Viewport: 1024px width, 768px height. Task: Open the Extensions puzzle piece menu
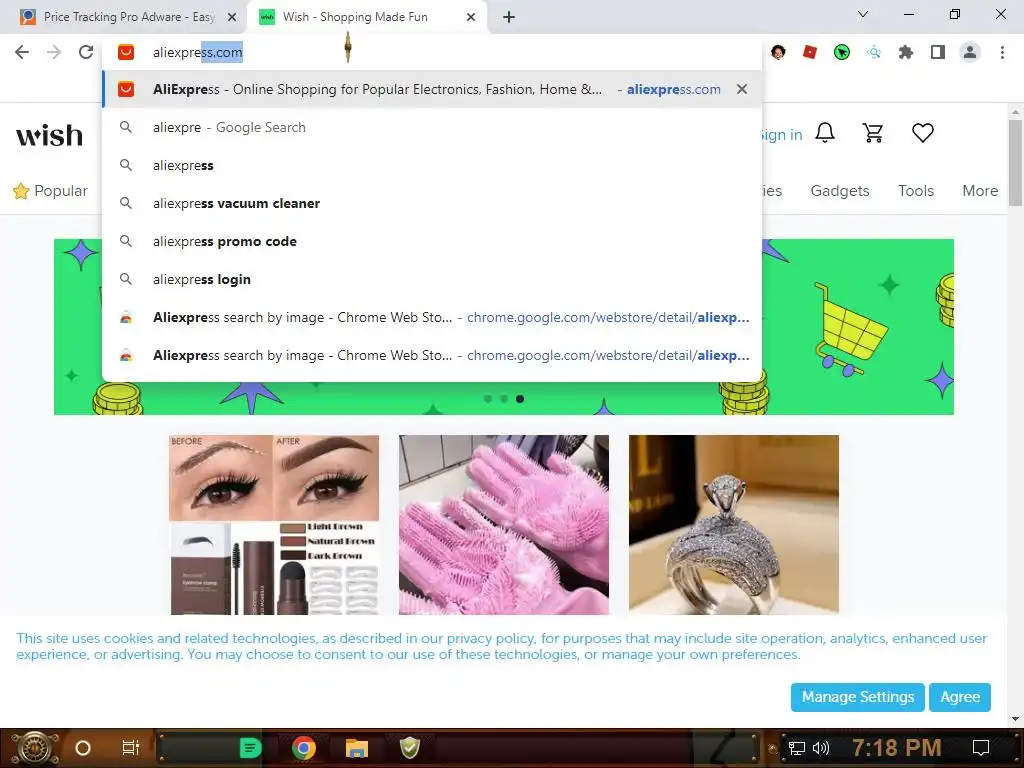(906, 52)
